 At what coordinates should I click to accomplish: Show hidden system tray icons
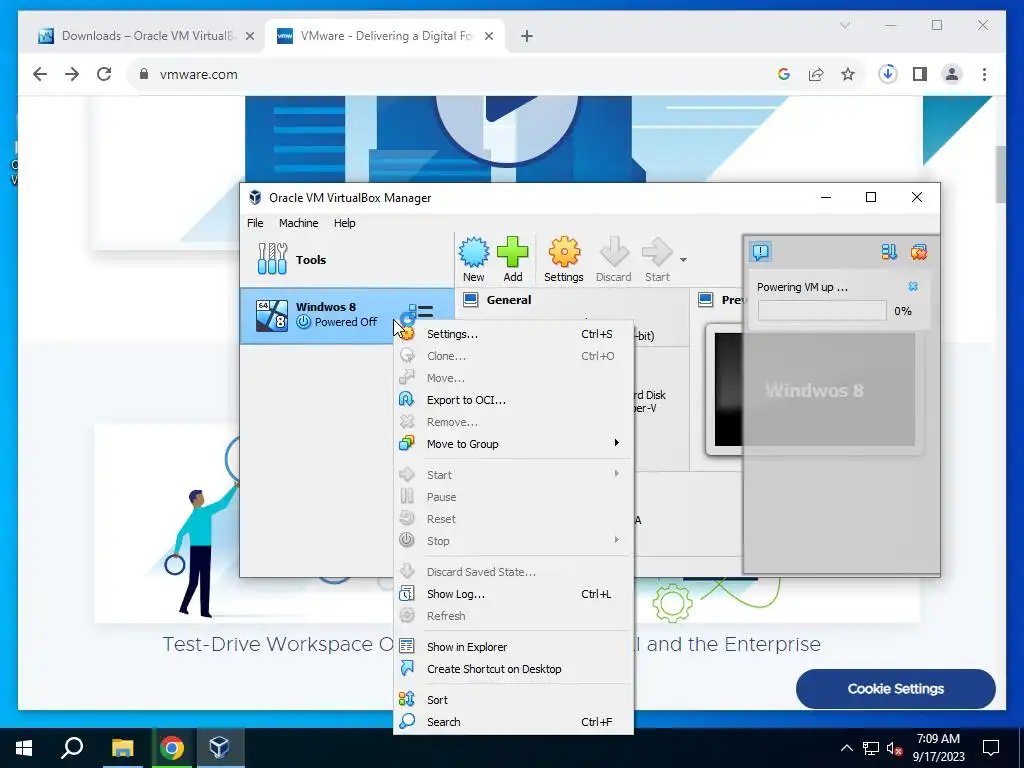pyautogui.click(x=846, y=748)
